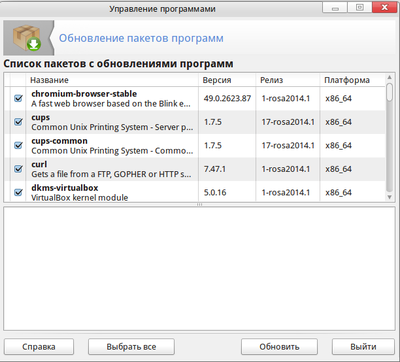Deselect the cups-common package checkbox
Screen dimensions: 400x362
18,145
